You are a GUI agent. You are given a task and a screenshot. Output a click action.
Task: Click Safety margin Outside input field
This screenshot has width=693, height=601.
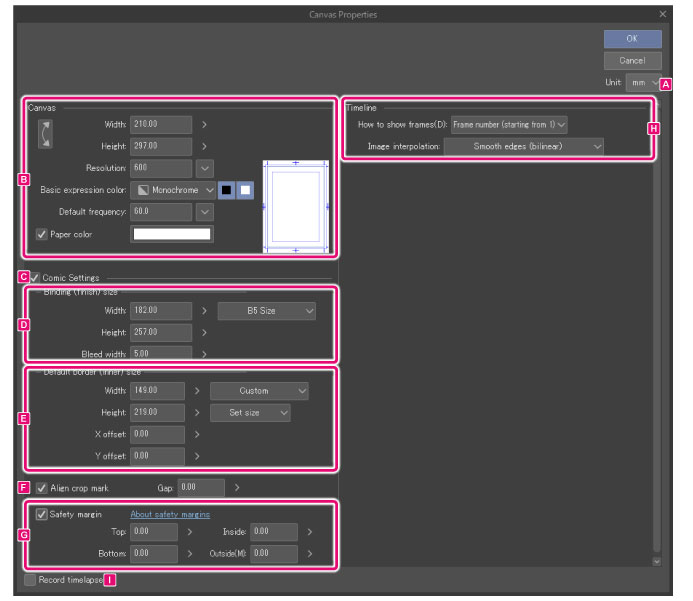(x=274, y=554)
